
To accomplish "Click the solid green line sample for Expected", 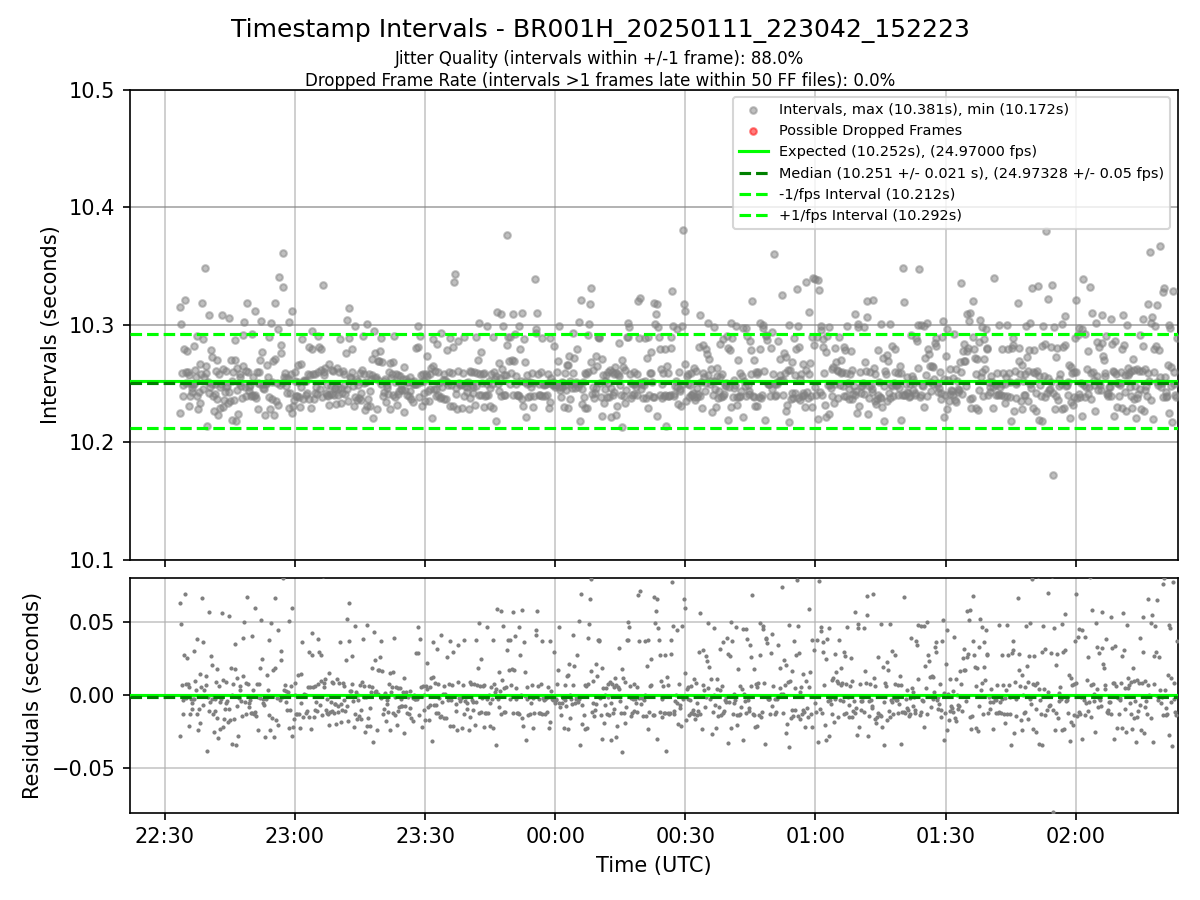I will tap(754, 152).
